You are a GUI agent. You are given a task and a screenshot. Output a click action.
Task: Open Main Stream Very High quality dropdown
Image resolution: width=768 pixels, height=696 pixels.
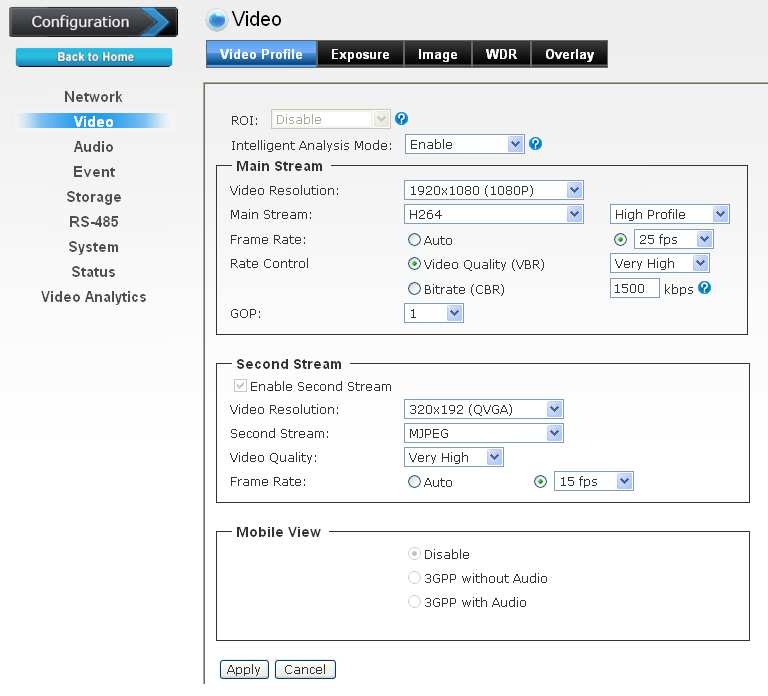(659, 263)
